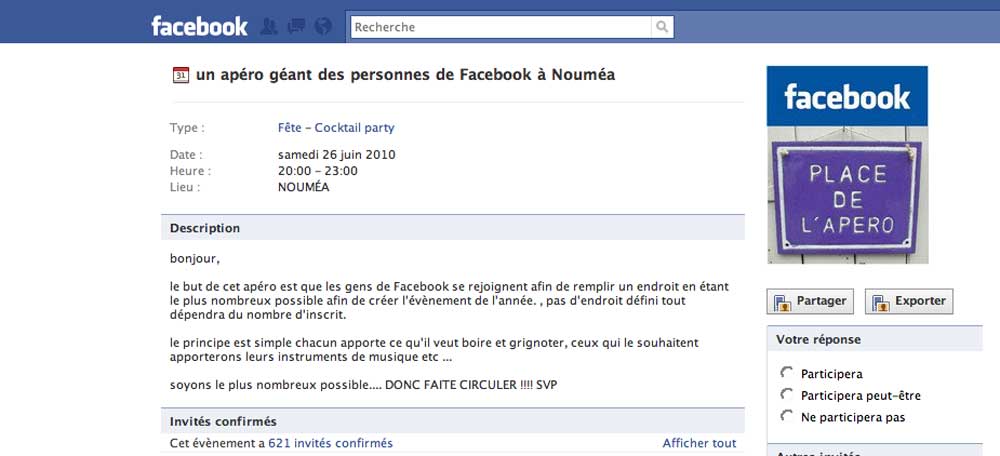Click the Exporter button label

pyautogui.click(x=920, y=301)
